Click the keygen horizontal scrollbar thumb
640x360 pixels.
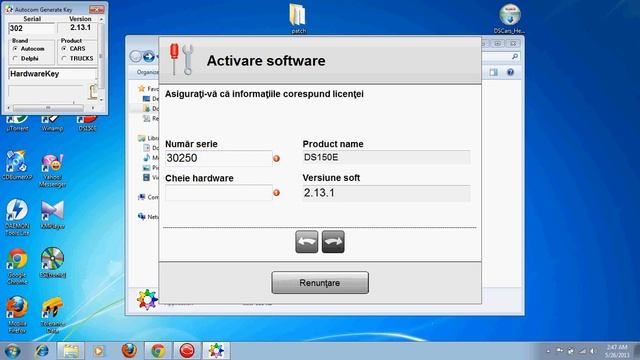pos(48,108)
